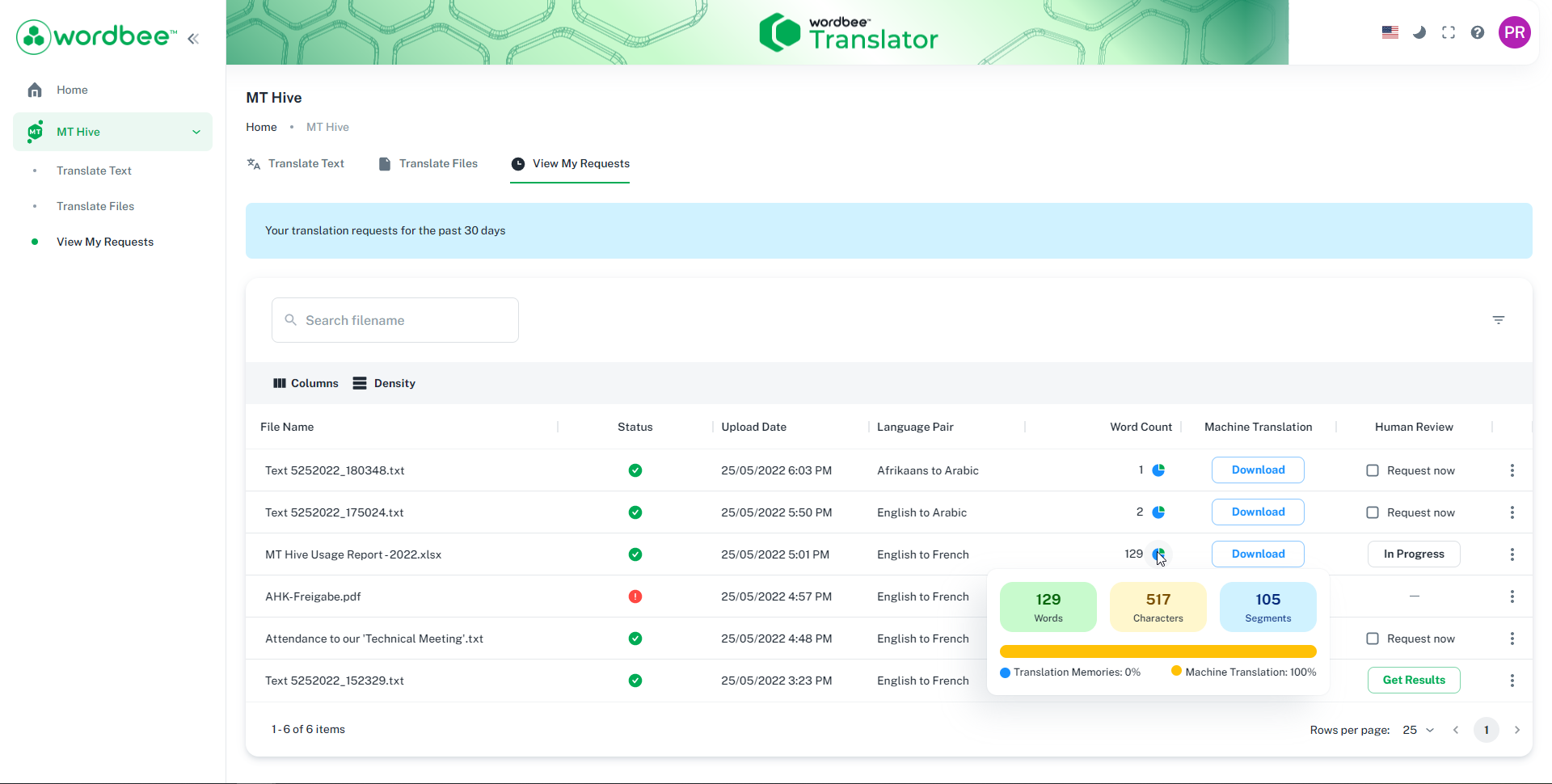1552x784 pixels.
Task: Click the Machine Translation progress bar
Action: 1158,651
